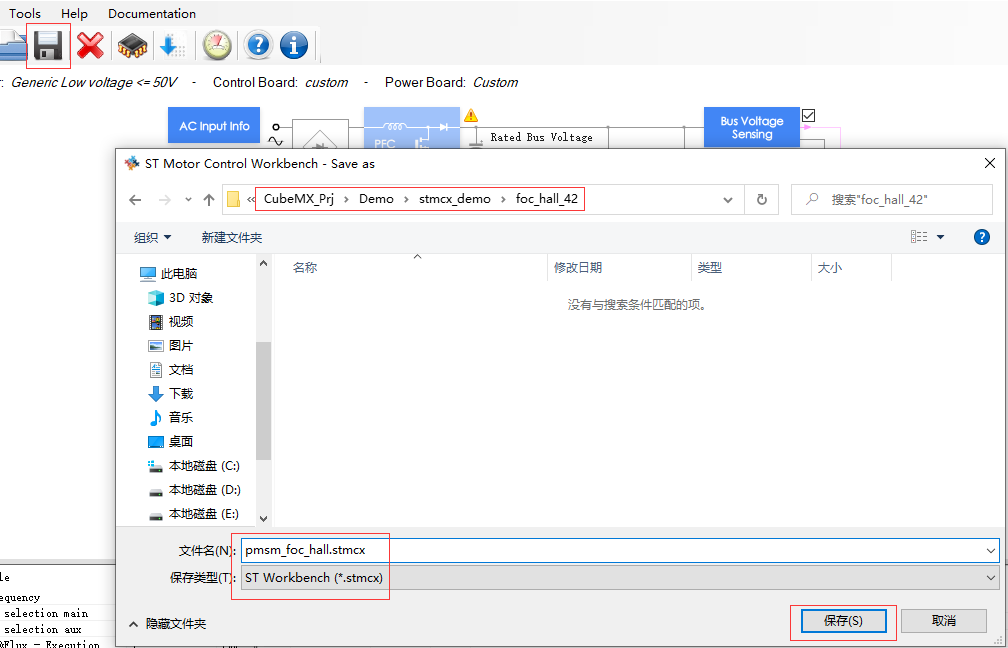Collapse folders with 隐藏文件夹
The image size is (1008, 648).
point(167,624)
